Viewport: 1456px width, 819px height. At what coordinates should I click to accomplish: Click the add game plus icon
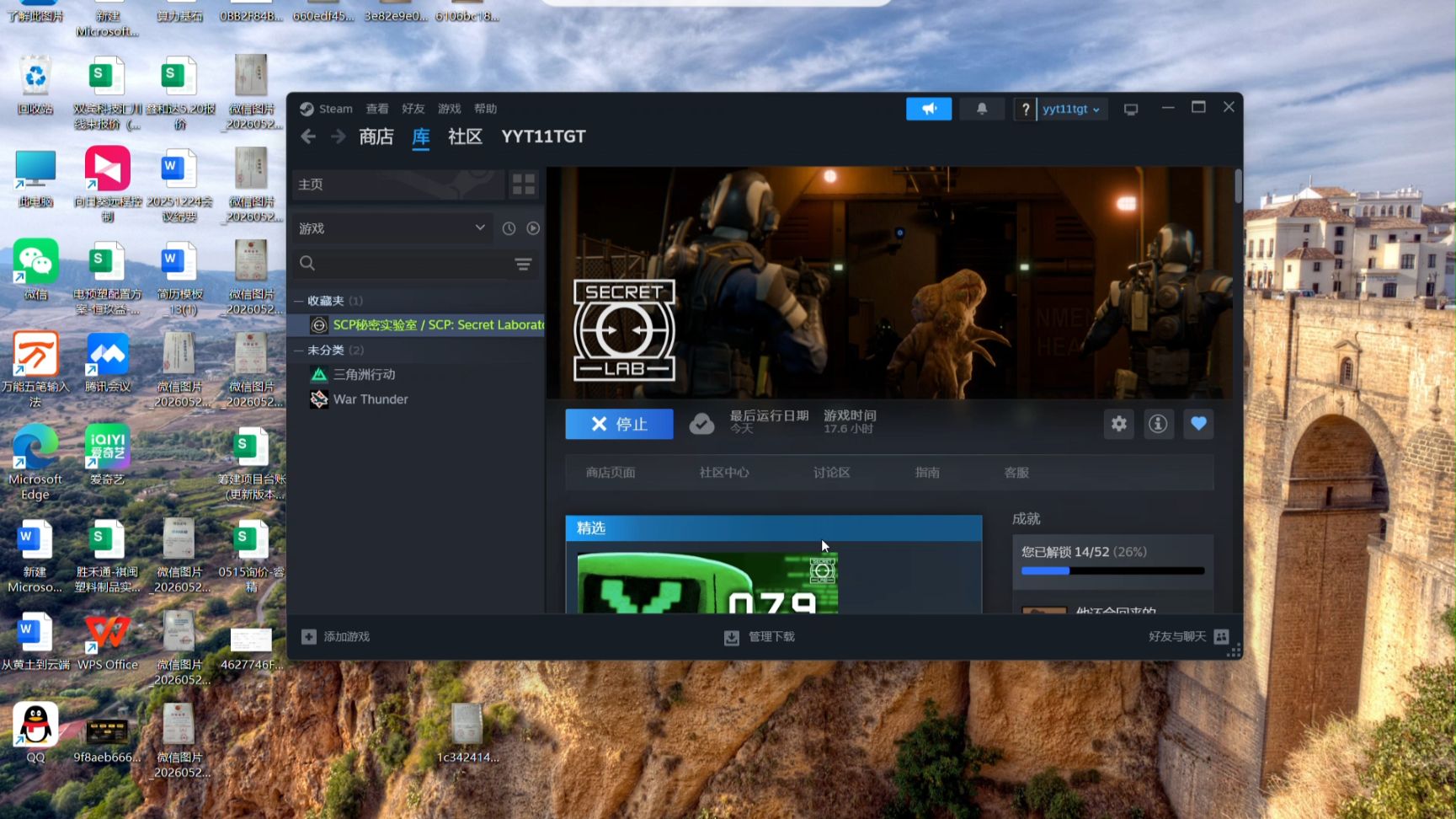tap(309, 637)
